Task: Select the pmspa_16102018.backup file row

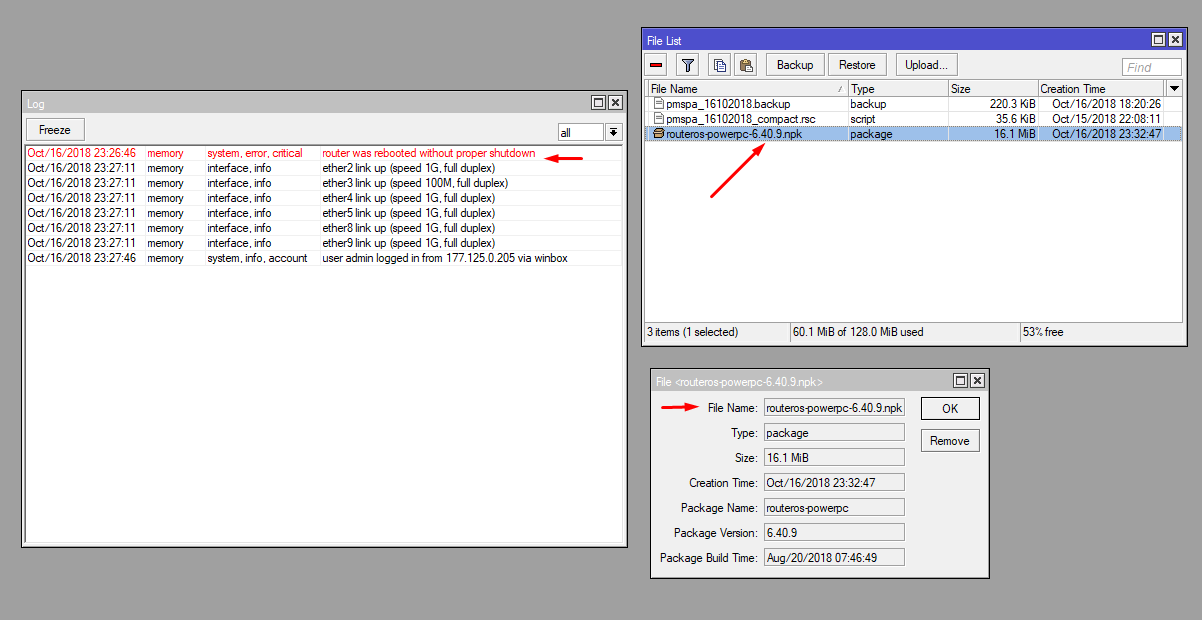Action: tap(914, 104)
